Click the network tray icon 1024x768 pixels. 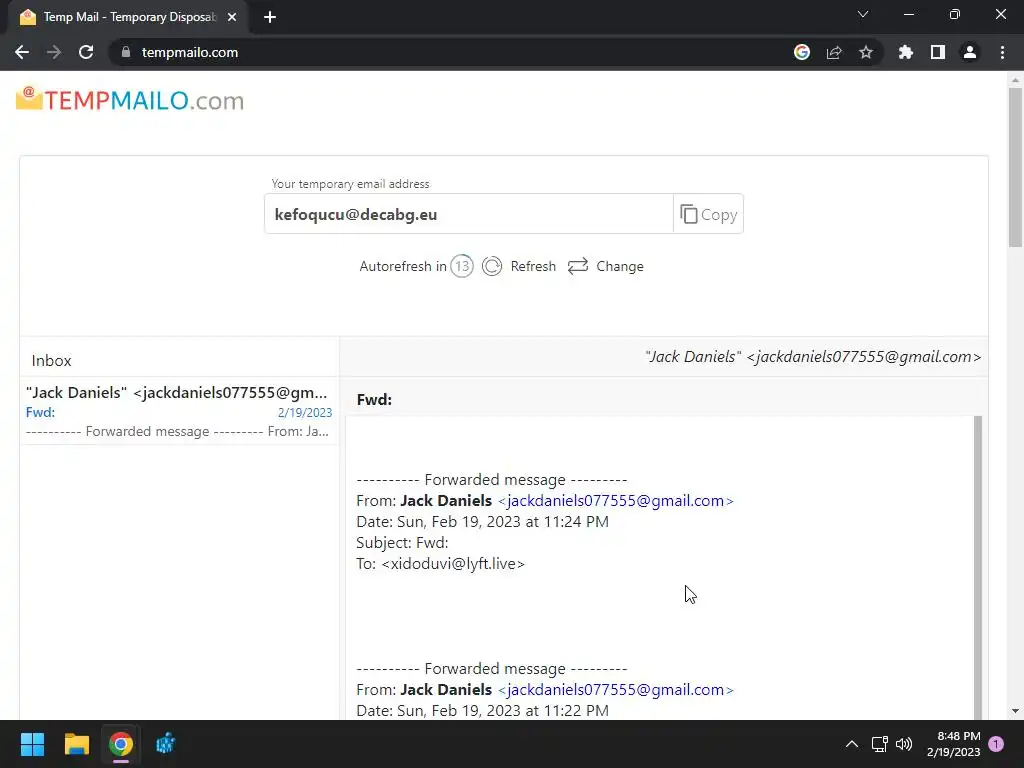click(x=879, y=744)
